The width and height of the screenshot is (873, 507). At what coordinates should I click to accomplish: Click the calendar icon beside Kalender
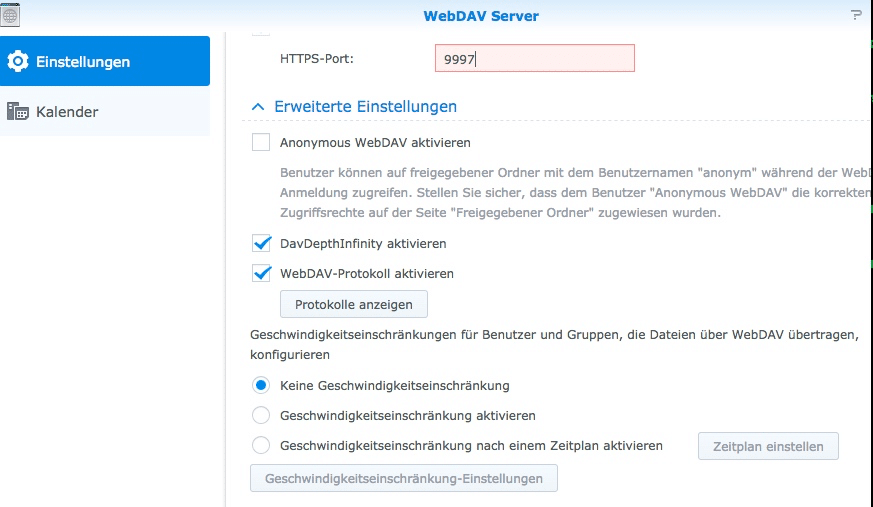[x=18, y=112]
